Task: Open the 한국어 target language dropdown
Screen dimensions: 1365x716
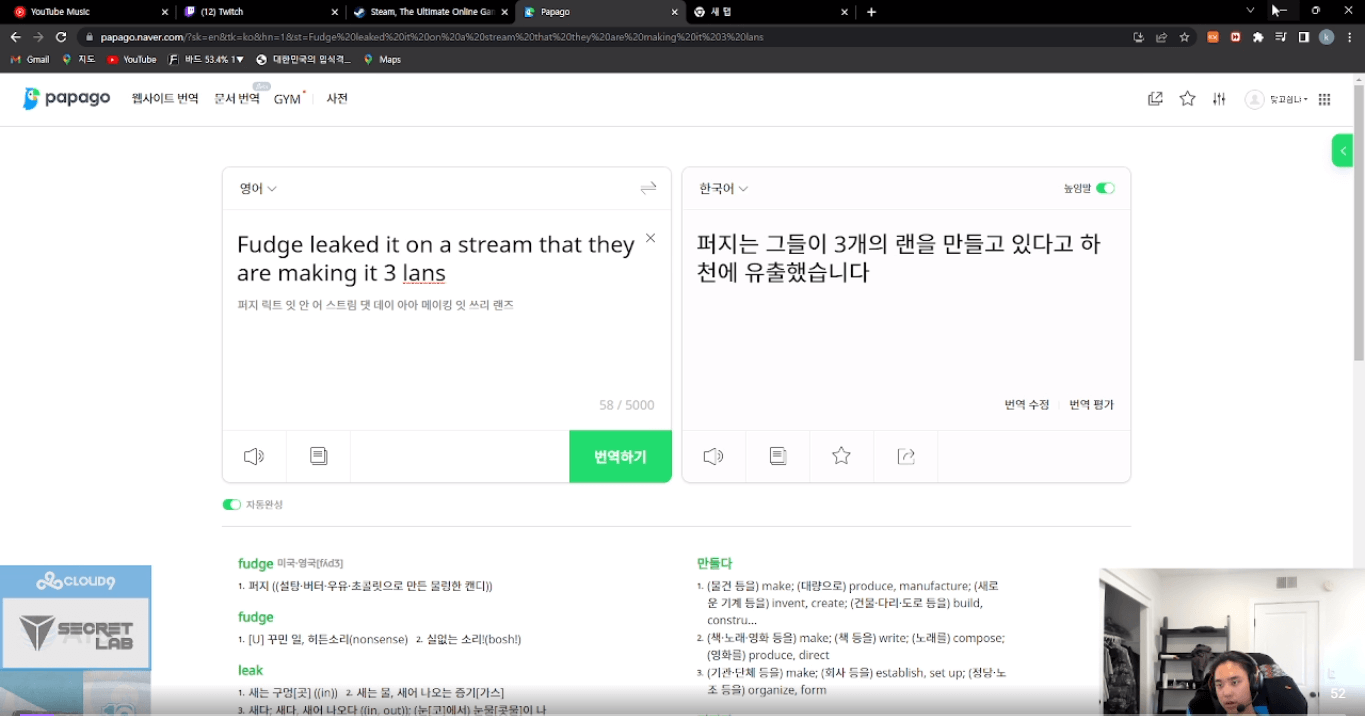Action: pyautogui.click(x=724, y=188)
